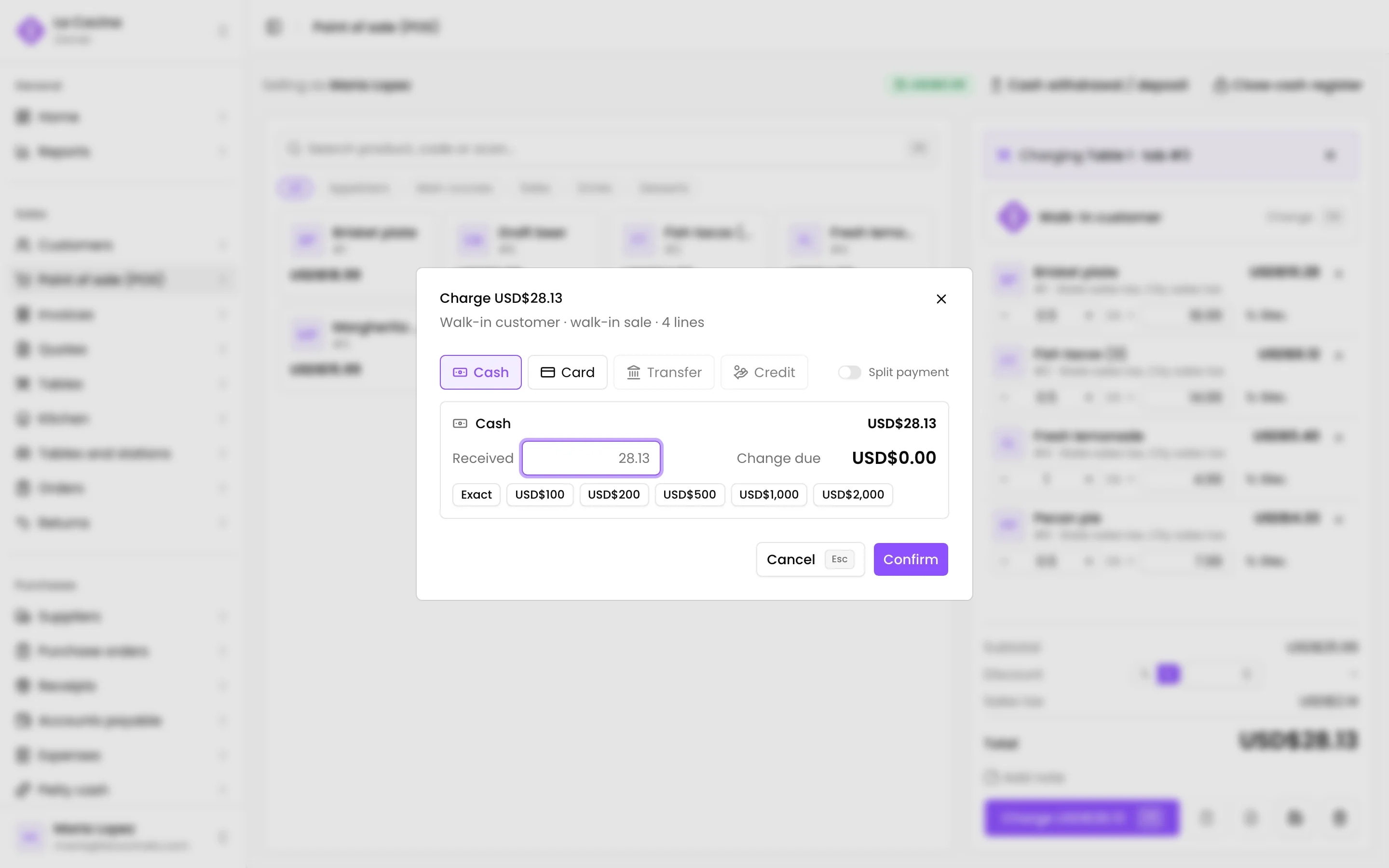Choose the USD$200 quick amount
The image size is (1389, 868).
pos(613,495)
